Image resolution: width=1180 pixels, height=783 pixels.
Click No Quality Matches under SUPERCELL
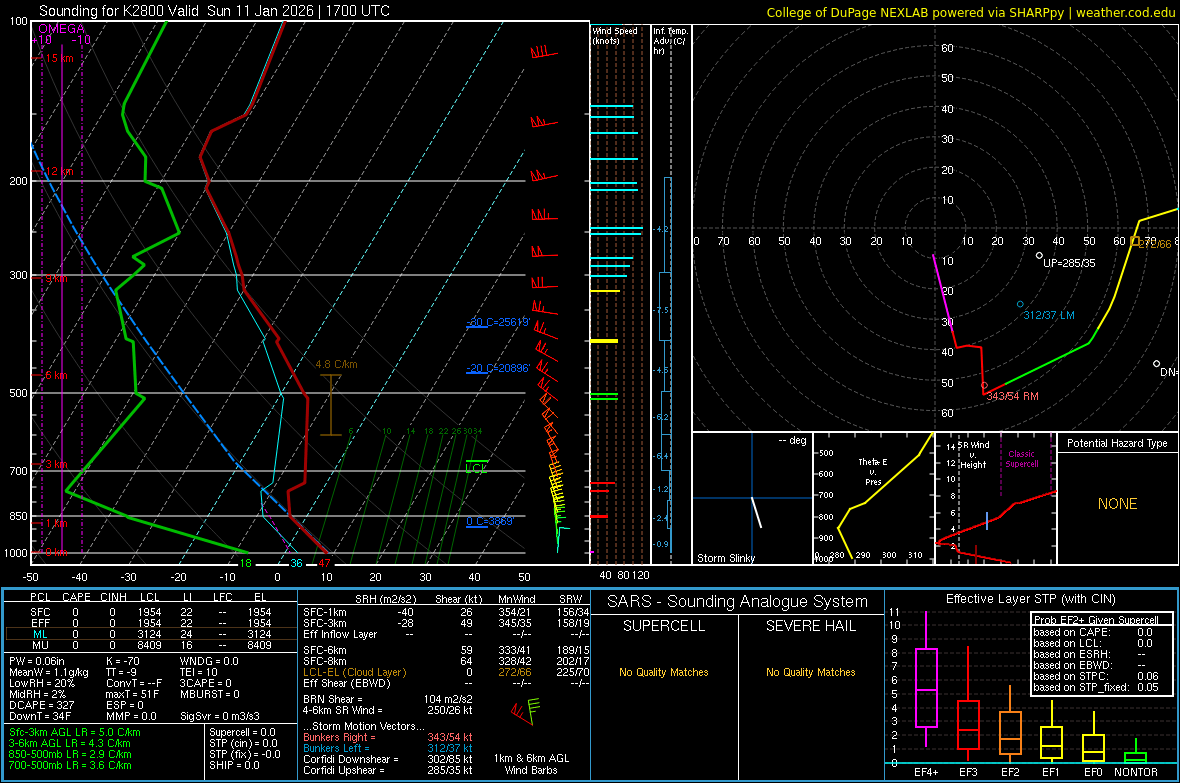point(664,672)
